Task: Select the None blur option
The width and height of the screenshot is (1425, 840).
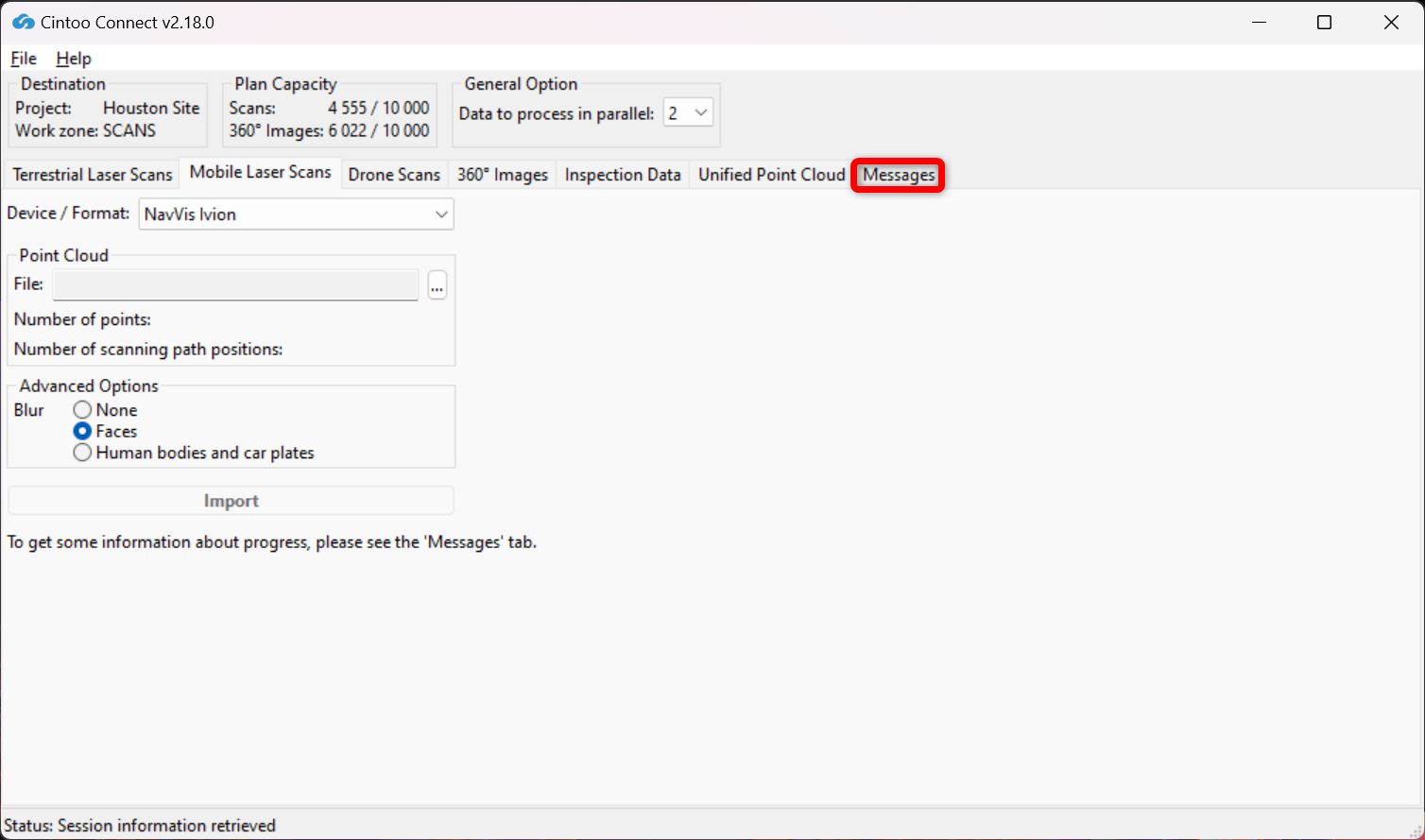Action: pyautogui.click(x=106, y=410)
